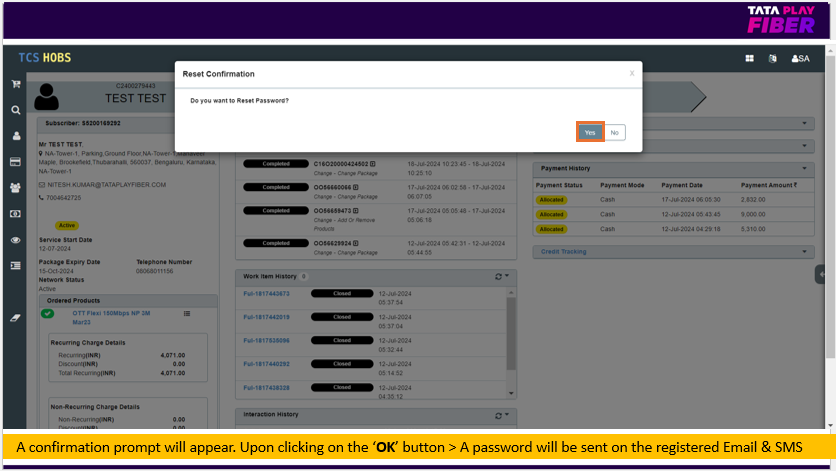Open the SA user account menu
Screen dimensions: 836x471
tap(800, 59)
